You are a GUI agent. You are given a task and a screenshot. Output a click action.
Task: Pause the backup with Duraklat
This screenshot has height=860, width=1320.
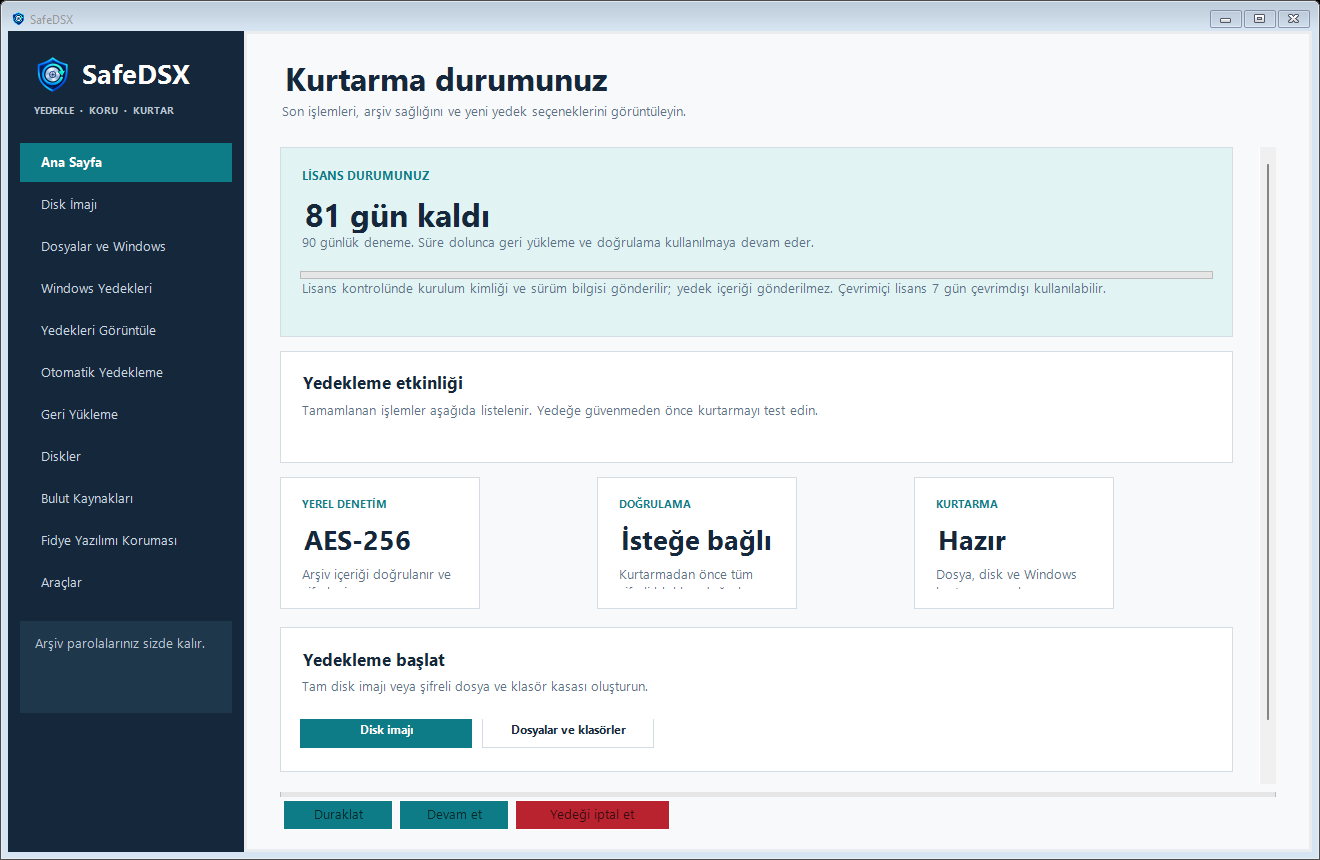click(x=338, y=815)
